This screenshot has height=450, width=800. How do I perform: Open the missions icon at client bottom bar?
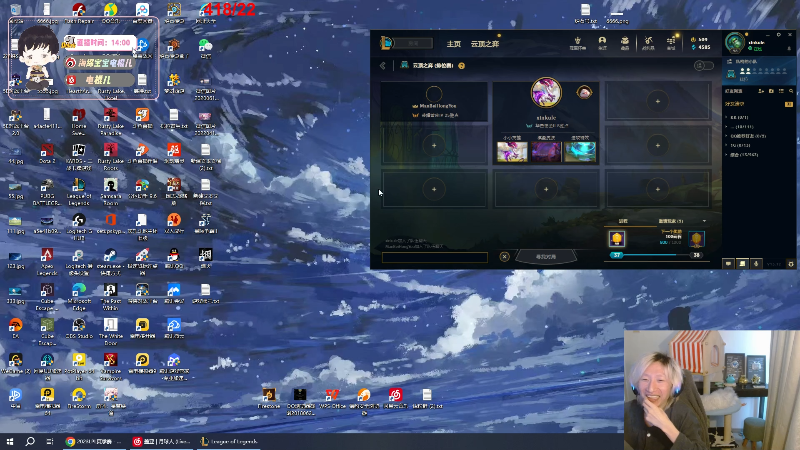742,264
